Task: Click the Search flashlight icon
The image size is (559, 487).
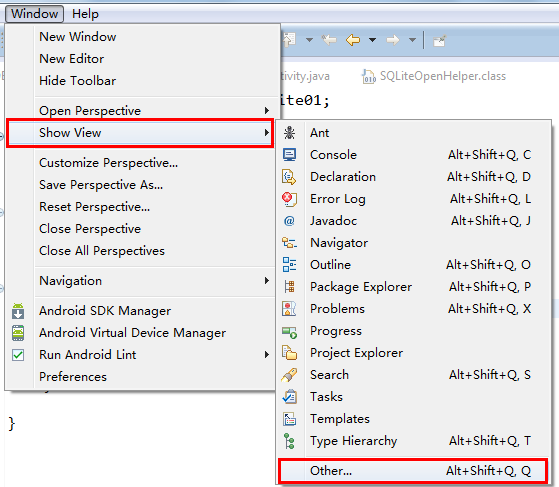Action: tap(289, 375)
